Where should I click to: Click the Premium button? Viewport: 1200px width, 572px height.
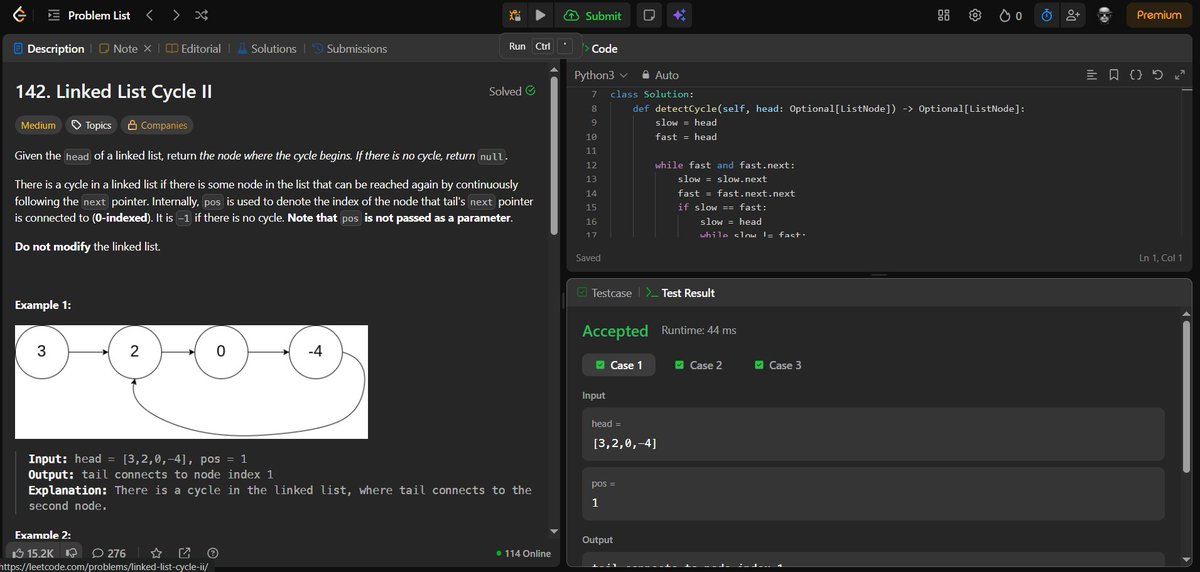click(1159, 15)
